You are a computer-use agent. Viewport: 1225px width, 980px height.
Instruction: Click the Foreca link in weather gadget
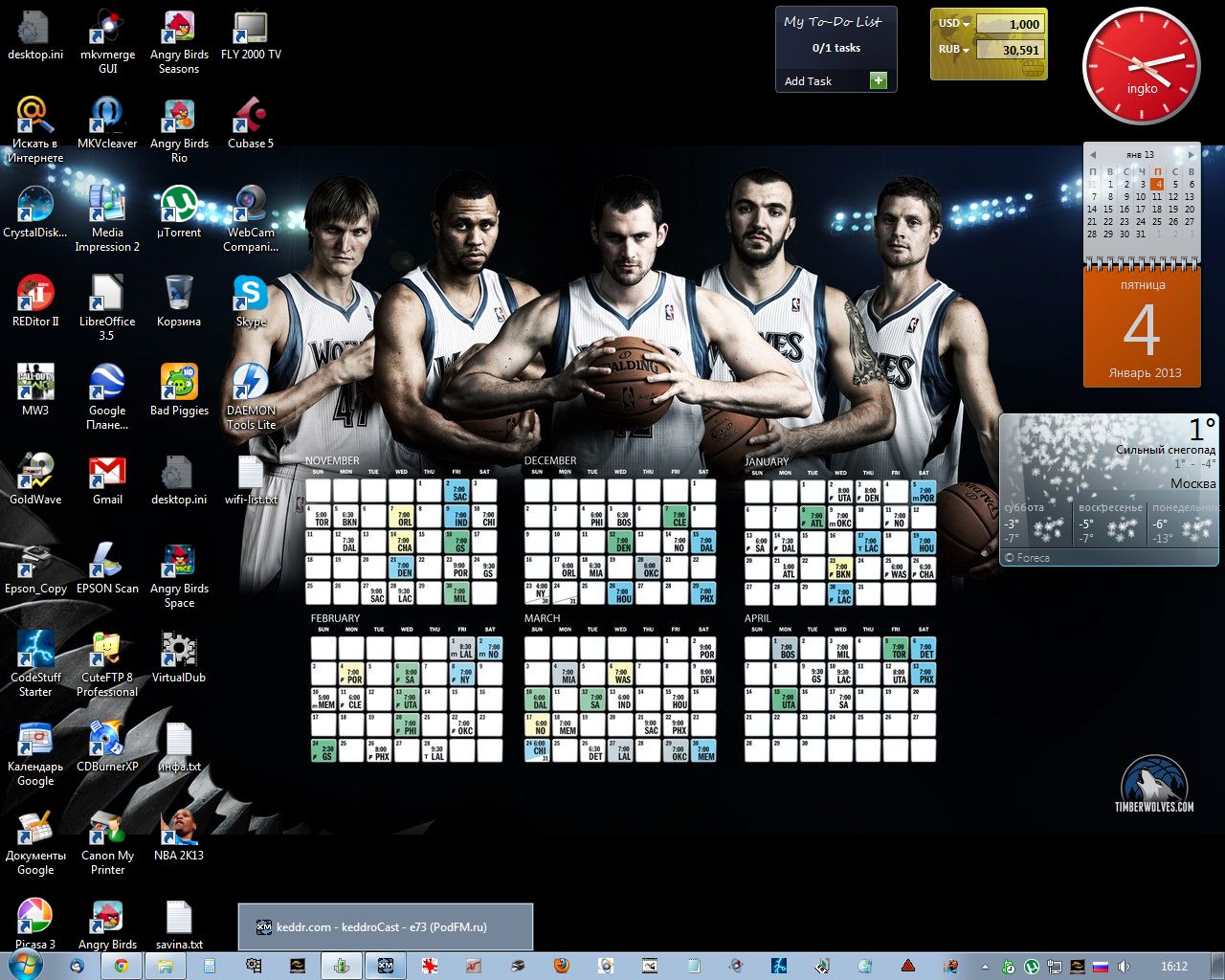1032,557
